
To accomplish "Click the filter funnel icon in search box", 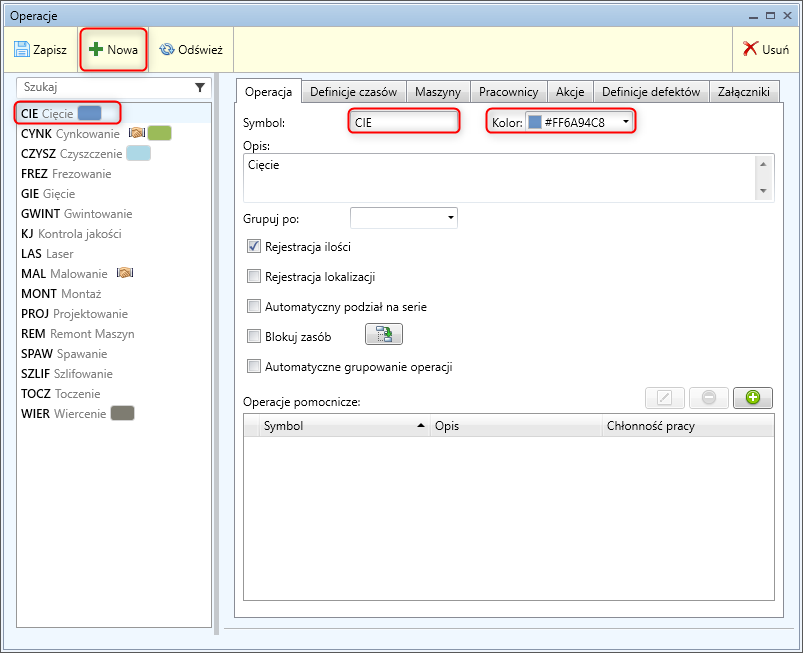I will [200, 87].
